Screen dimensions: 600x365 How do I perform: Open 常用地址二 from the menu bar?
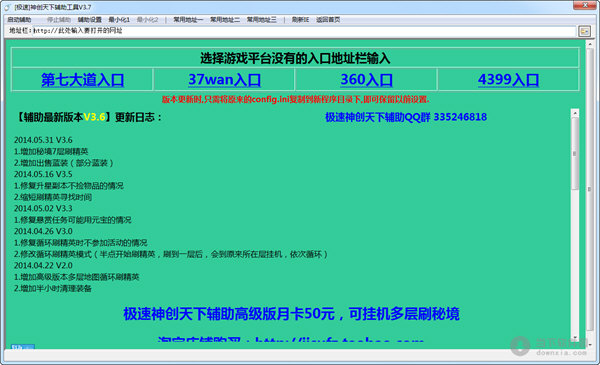coord(225,20)
